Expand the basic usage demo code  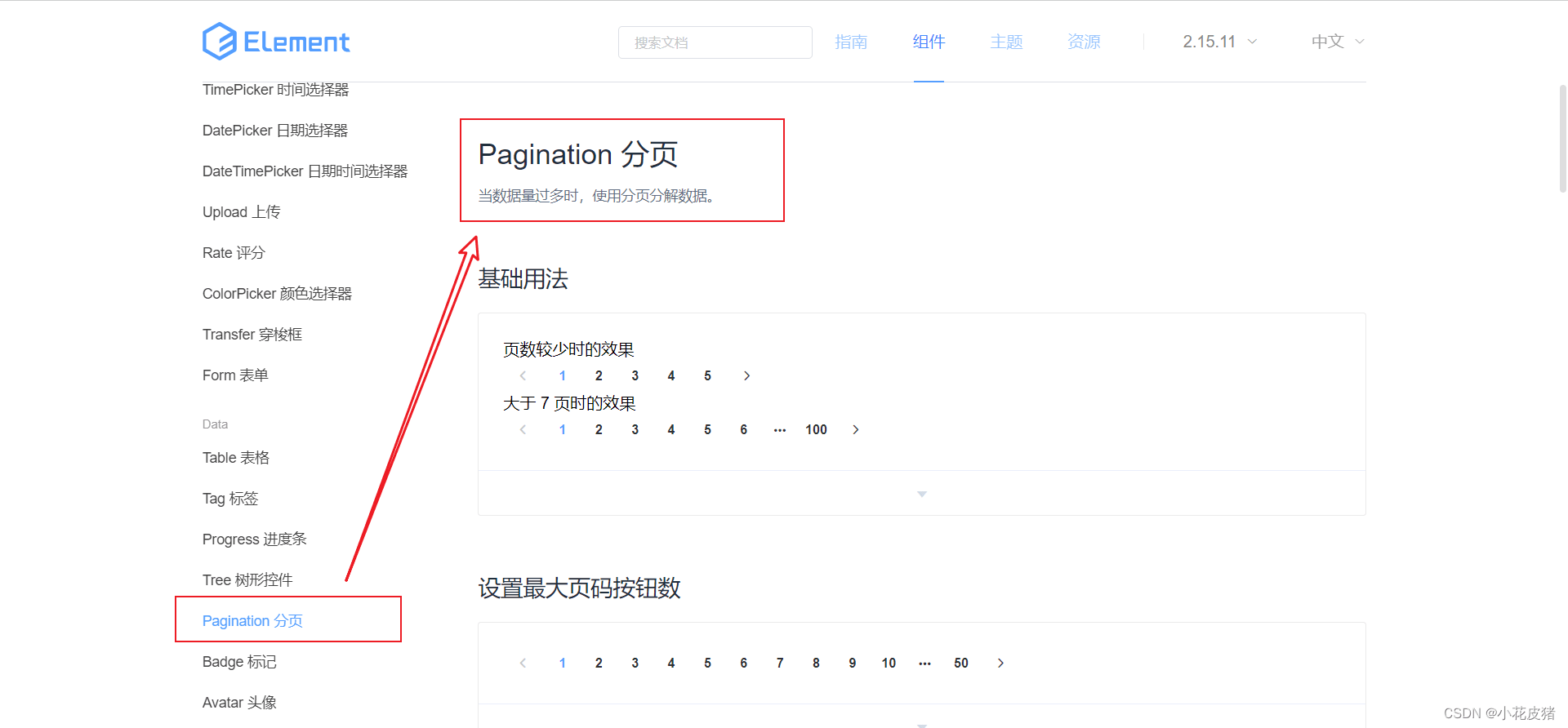(922, 494)
